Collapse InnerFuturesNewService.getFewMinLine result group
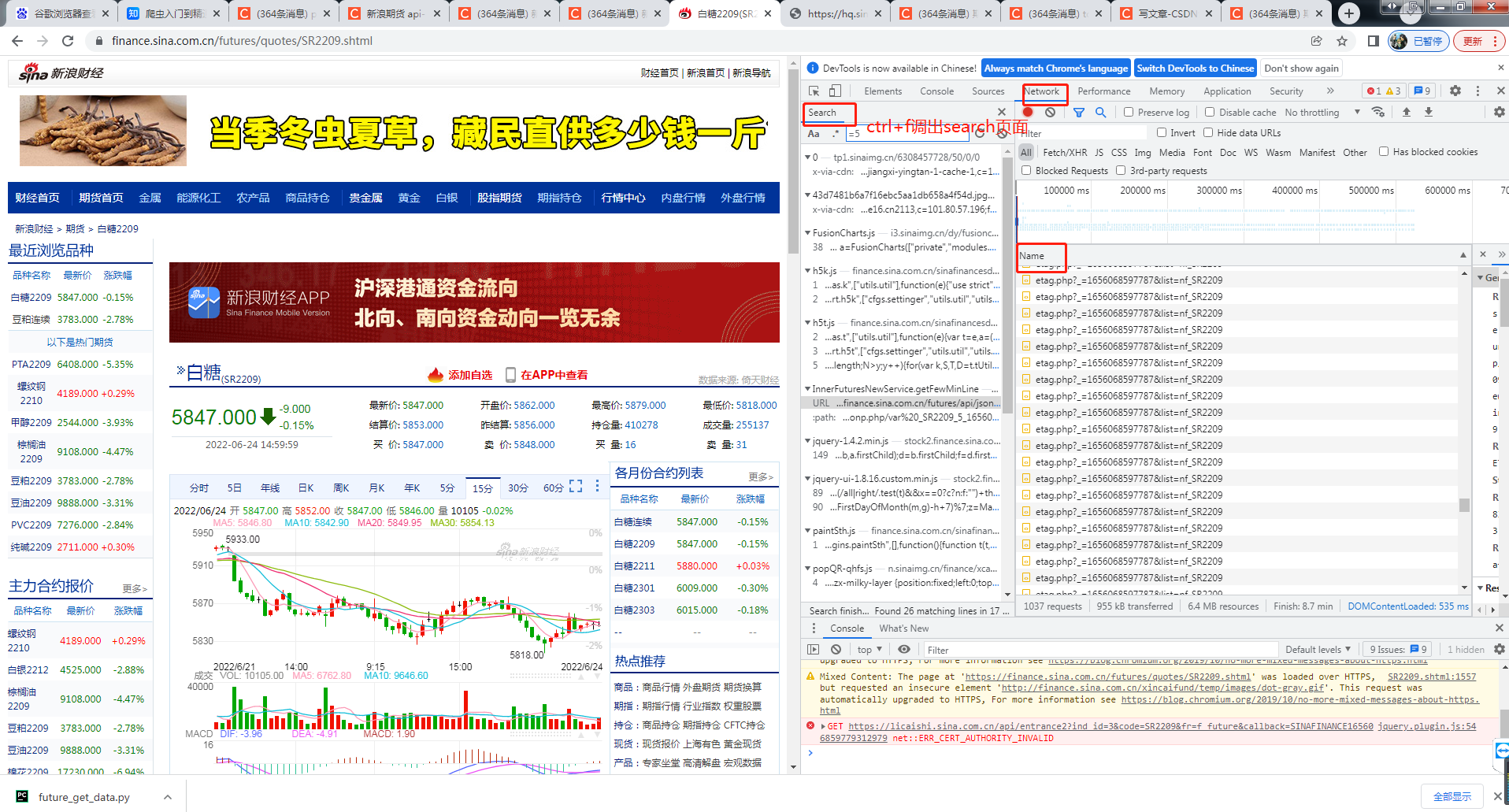This screenshot has height=812, width=1509. click(808, 389)
